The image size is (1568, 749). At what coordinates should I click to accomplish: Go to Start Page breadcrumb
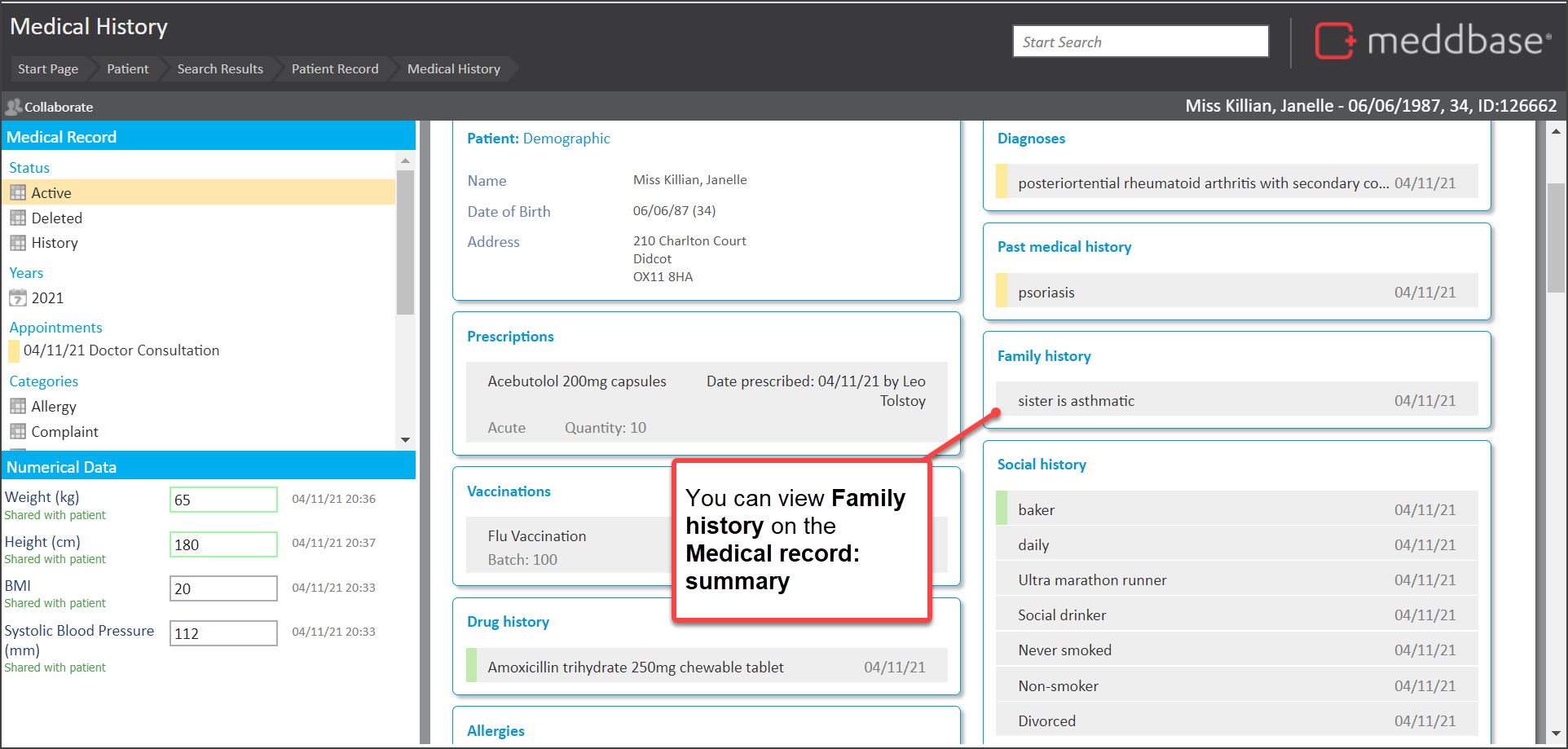pyautogui.click(x=48, y=69)
